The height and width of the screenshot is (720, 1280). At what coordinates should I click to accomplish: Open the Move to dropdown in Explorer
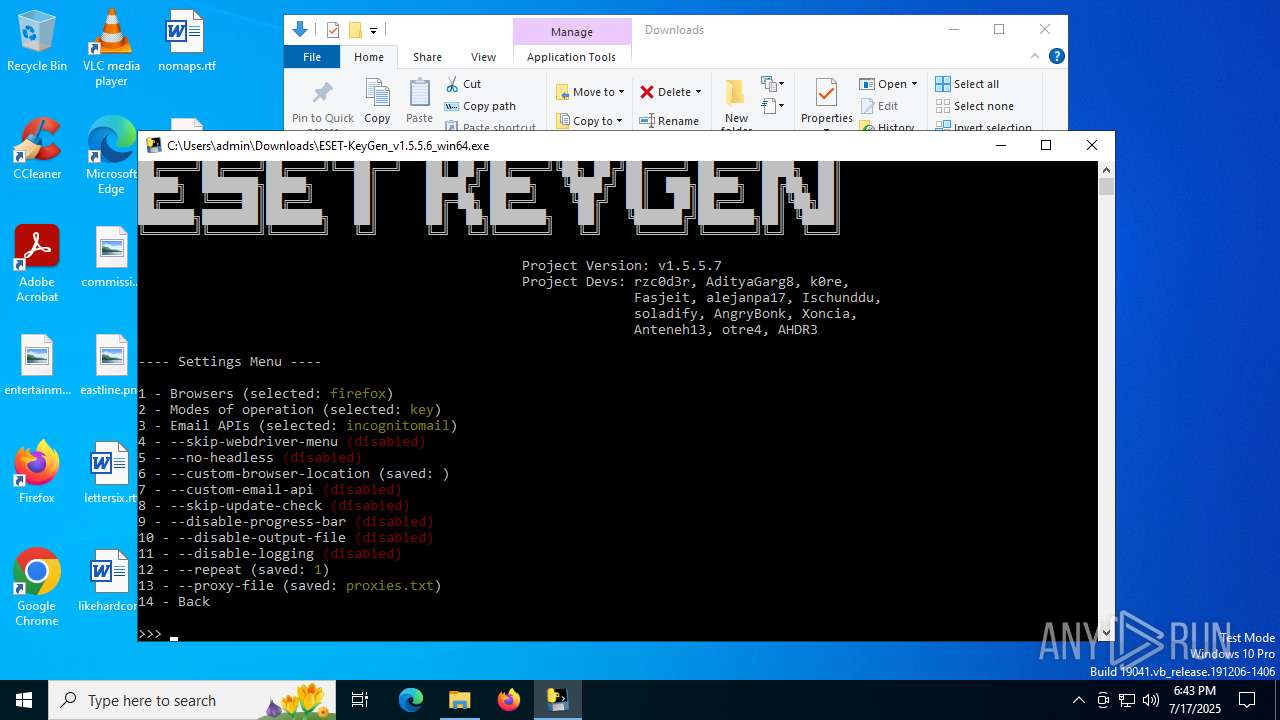coord(590,92)
